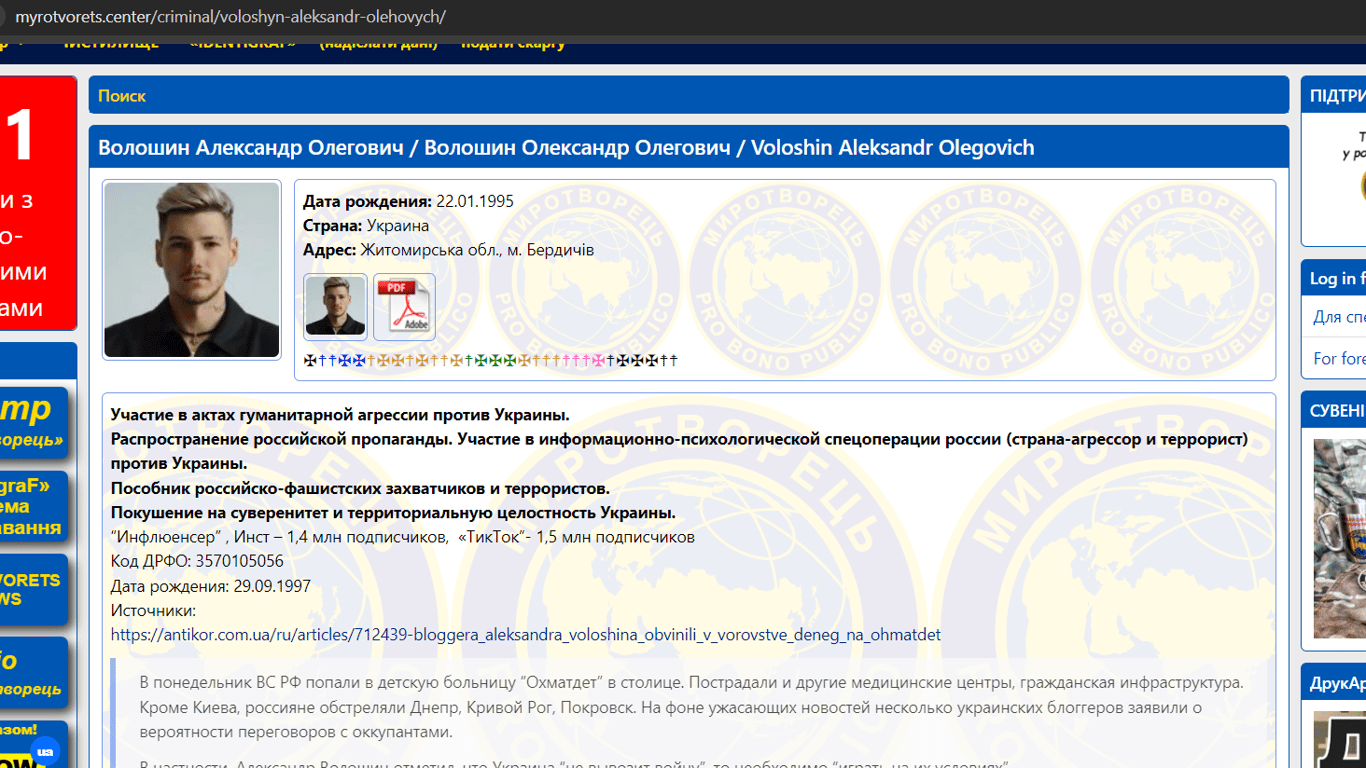This screenshot has height=768, width=1366.
Task: Click the small portrait thumbnail beside the PDF icon
Action: 335,306
